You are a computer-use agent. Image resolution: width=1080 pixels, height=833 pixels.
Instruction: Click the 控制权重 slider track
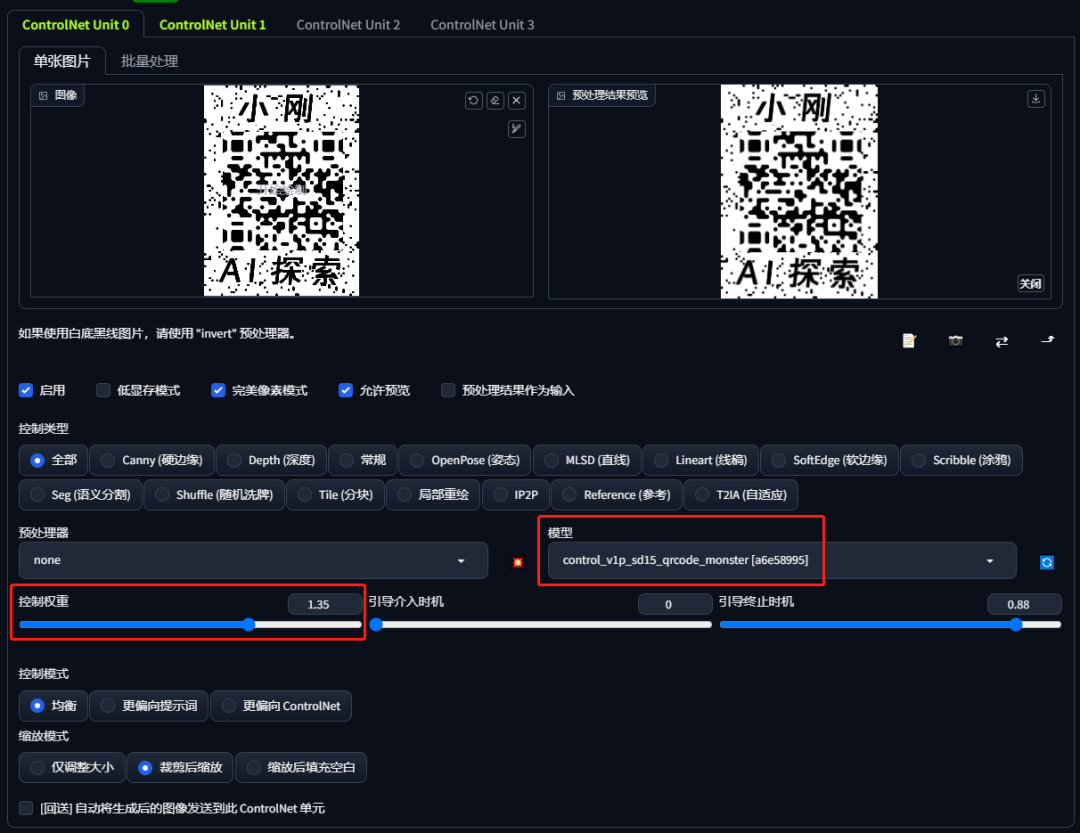click(x=190, y=624)
